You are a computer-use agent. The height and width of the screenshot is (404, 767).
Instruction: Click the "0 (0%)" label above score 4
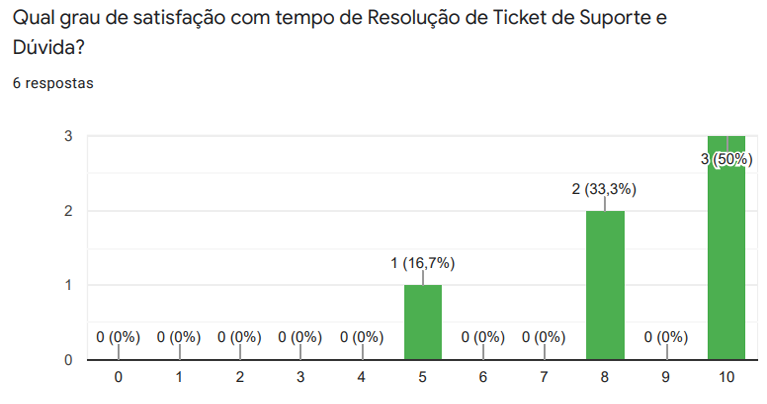click(362, 337)
